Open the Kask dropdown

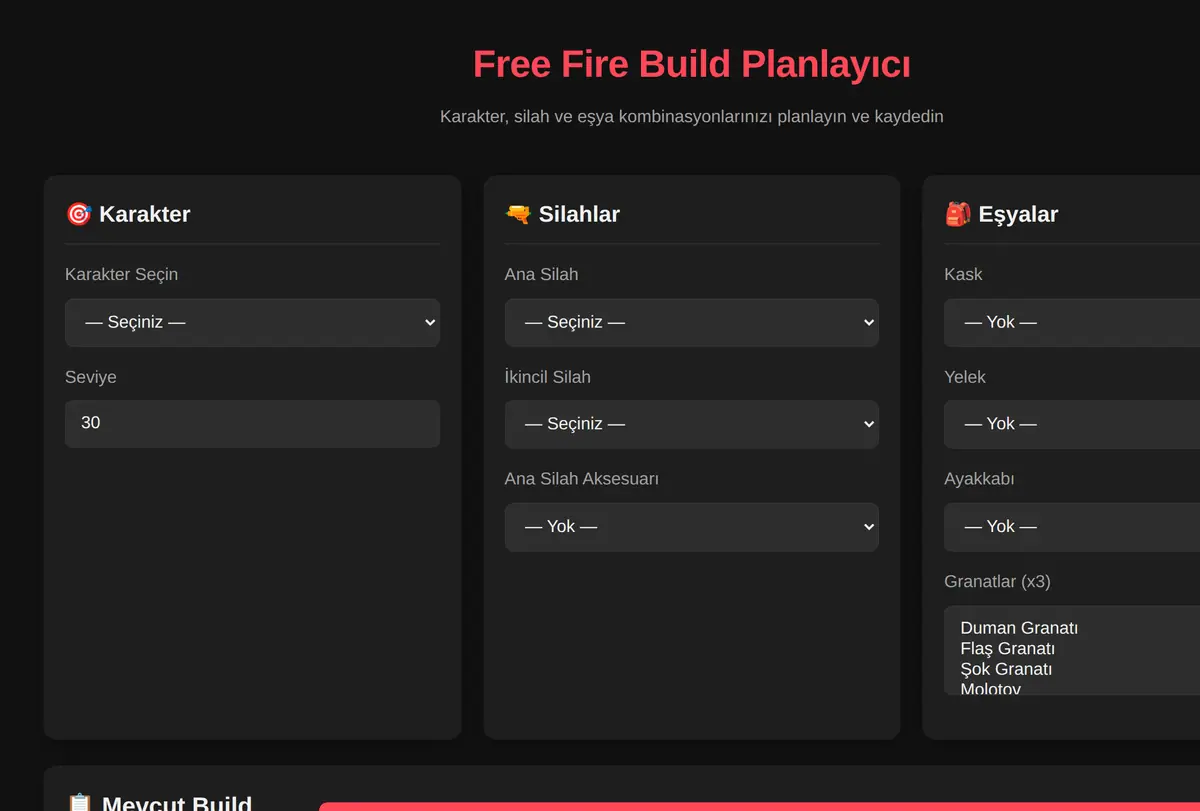tap(1072, 322)
